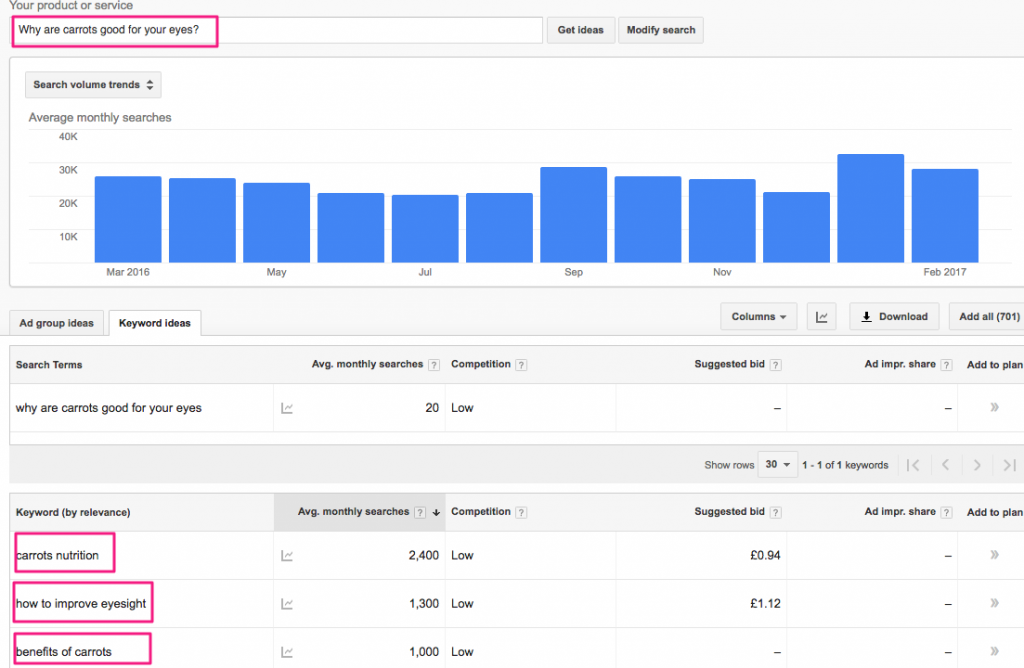Click the help icon next to Avg. monthly searches

click(433, 364)
